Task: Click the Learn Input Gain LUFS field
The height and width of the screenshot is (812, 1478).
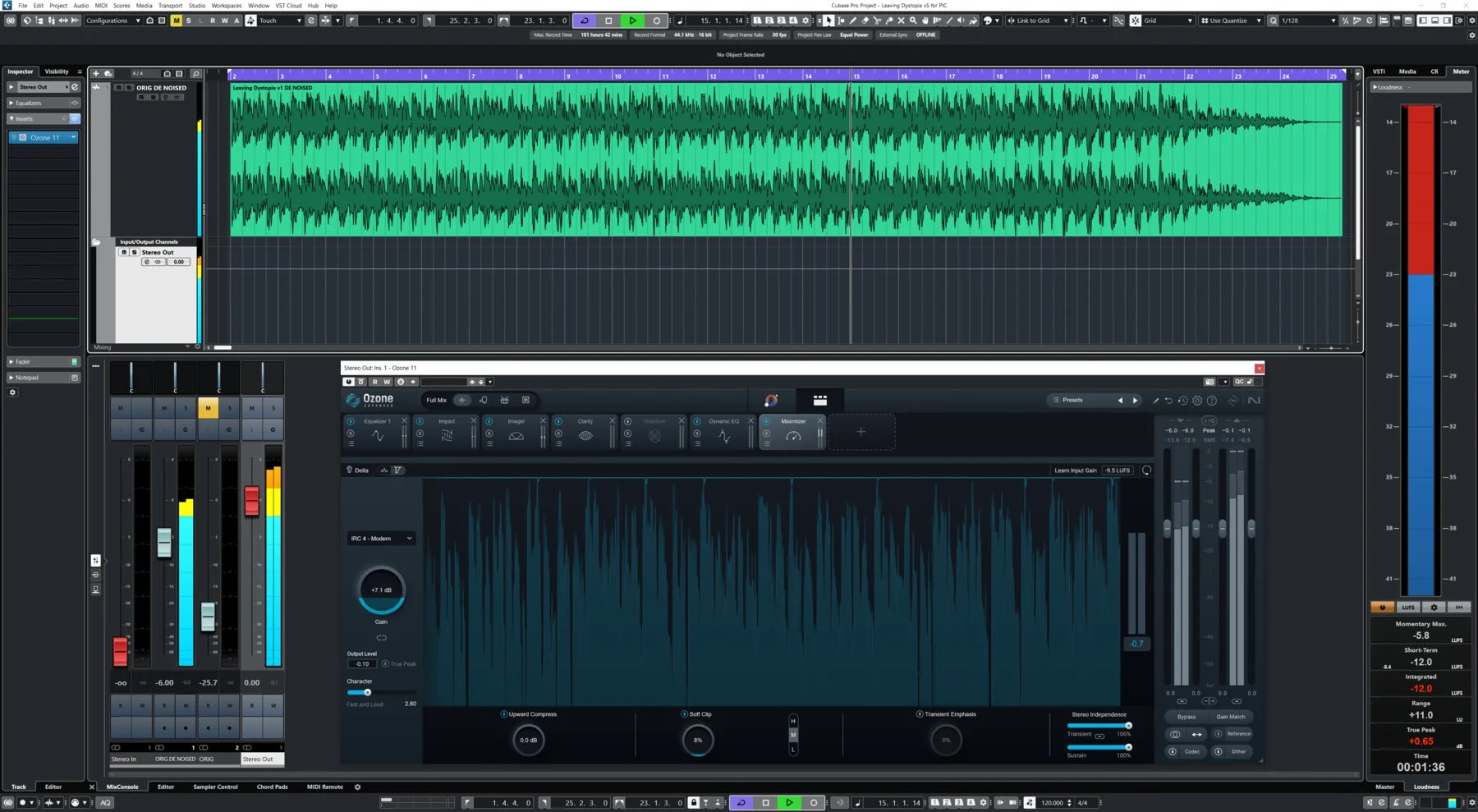Action: 1117,470
